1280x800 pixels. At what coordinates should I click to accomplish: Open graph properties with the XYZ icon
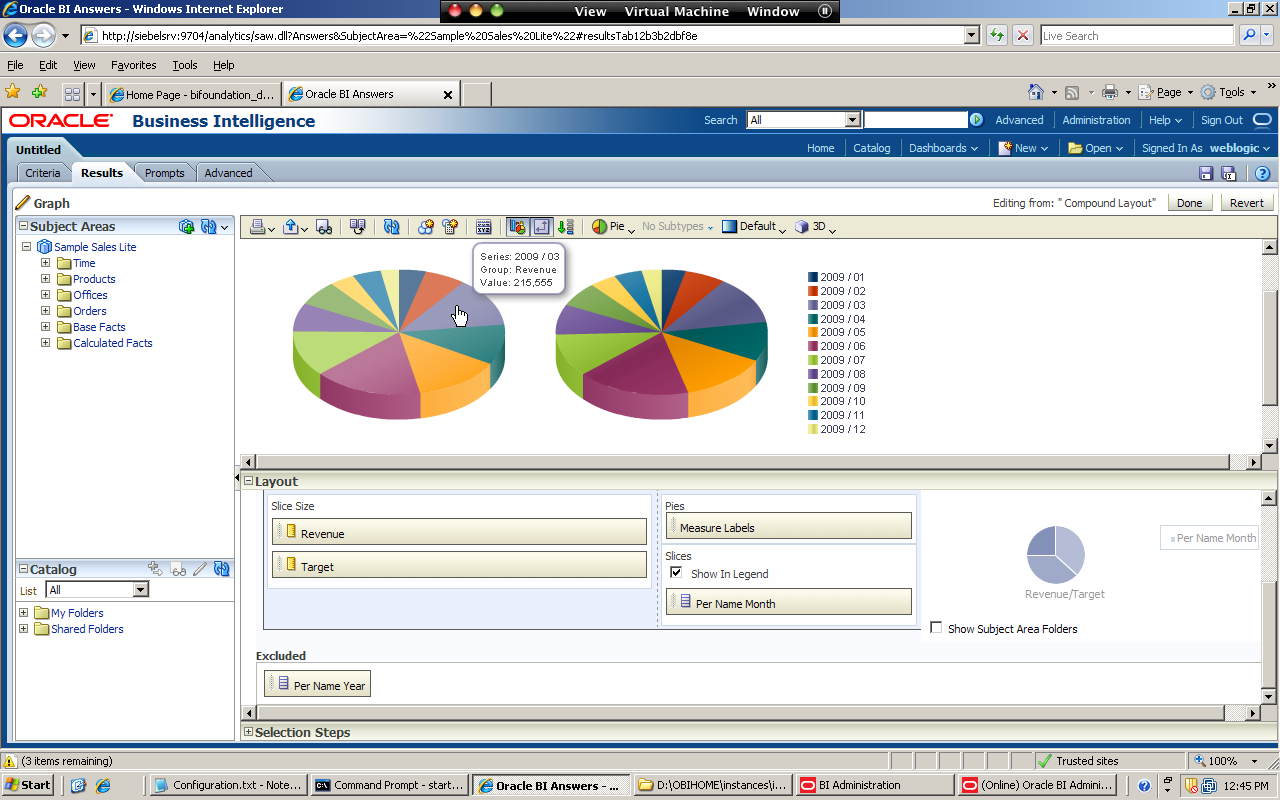[485, 227]
